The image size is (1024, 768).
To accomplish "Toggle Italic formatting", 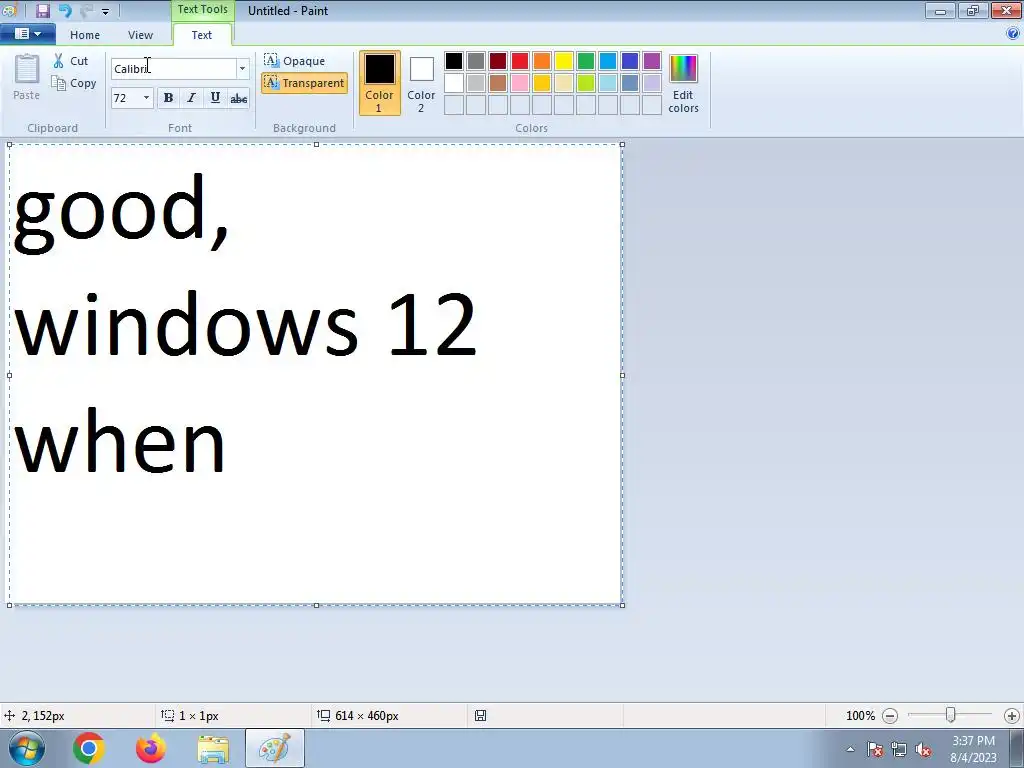I will (191, 98).
